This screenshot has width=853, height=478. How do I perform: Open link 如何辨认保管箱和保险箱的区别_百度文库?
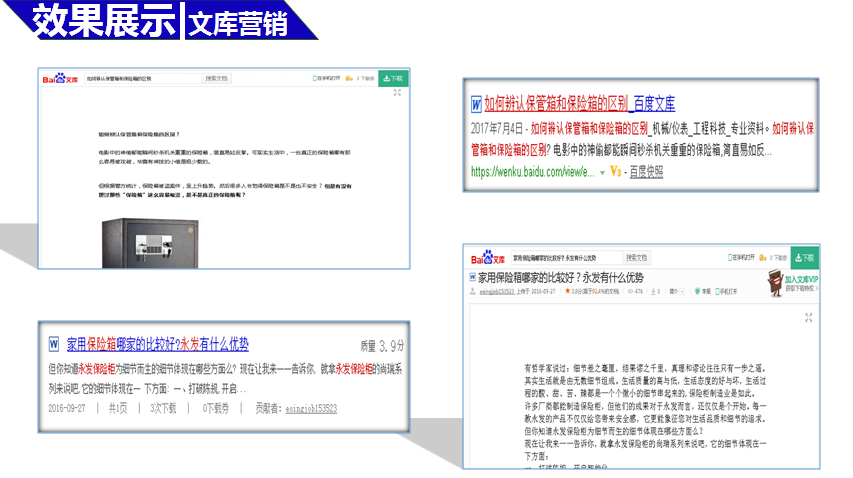click(x=579, y=103)
